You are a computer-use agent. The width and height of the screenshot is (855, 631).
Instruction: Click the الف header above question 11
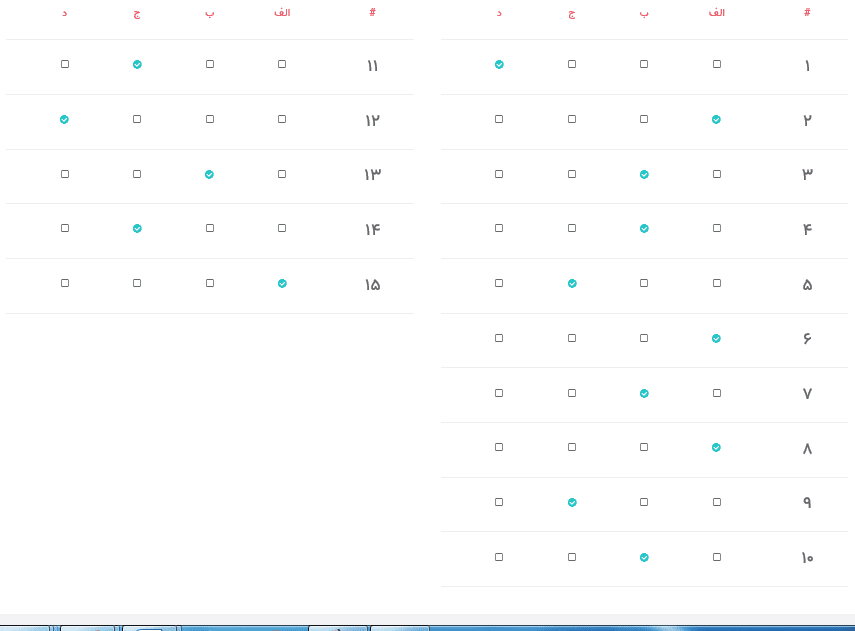(x=282, y=13)
